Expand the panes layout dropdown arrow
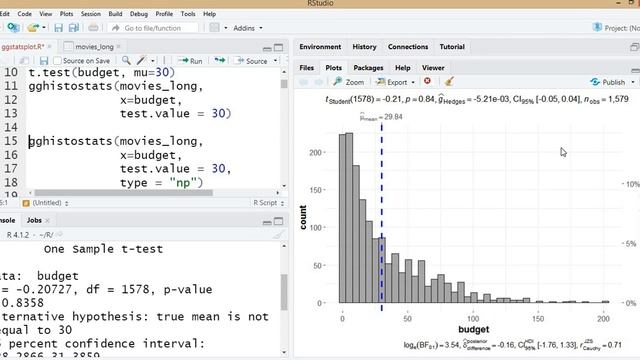Viewport: 640px width, 360px height. [225, 28]
